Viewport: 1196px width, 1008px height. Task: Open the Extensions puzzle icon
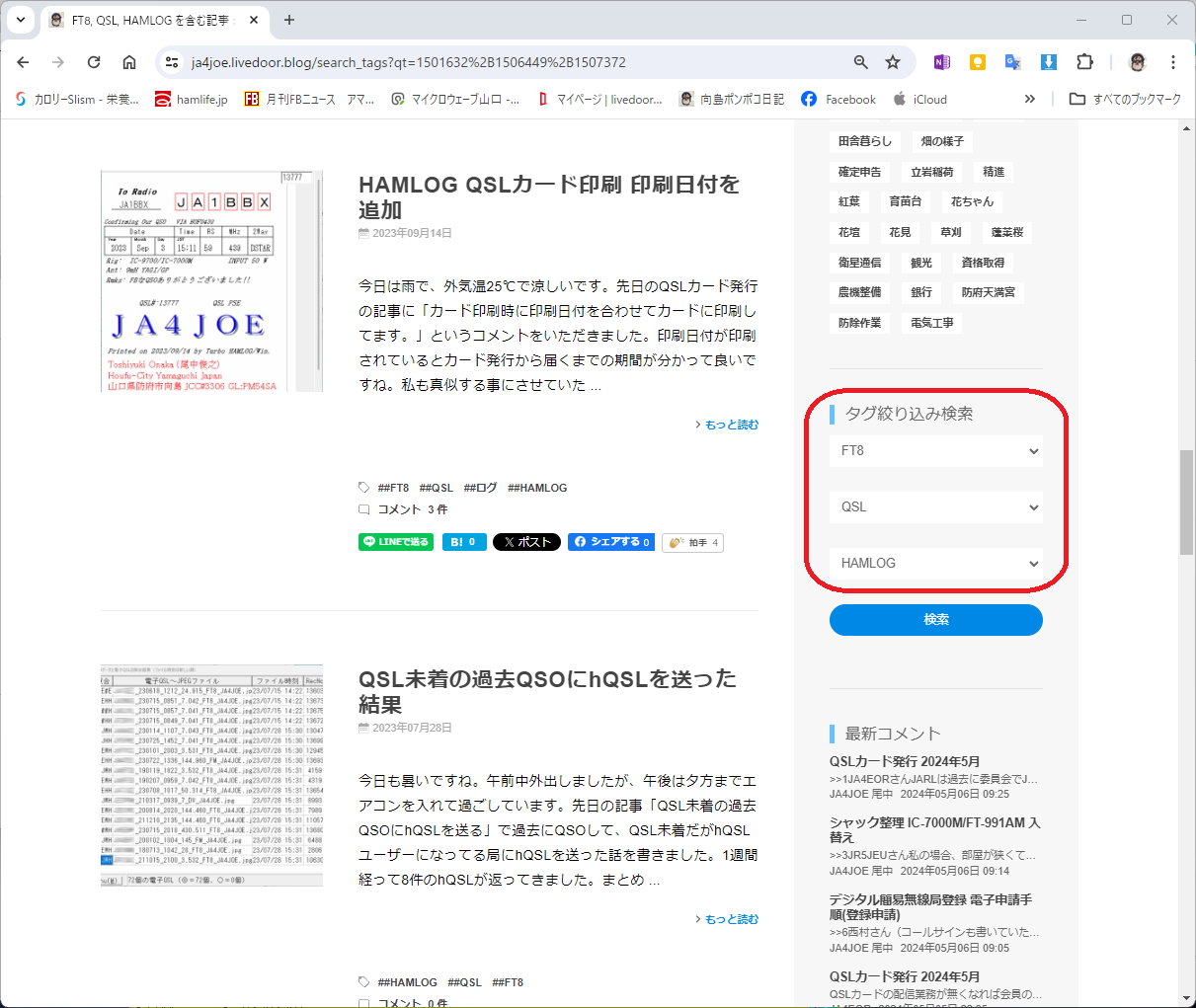pyautogui.click(x=1084, y=62)
